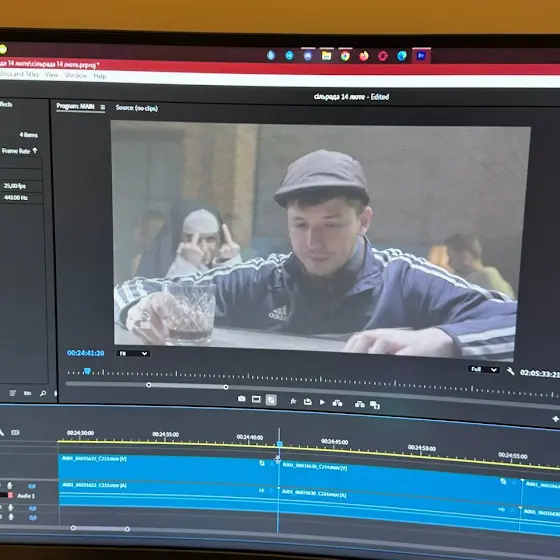Click the monitor playhead marker on mini ruler

pyautogui.click(x=87, y=371)
